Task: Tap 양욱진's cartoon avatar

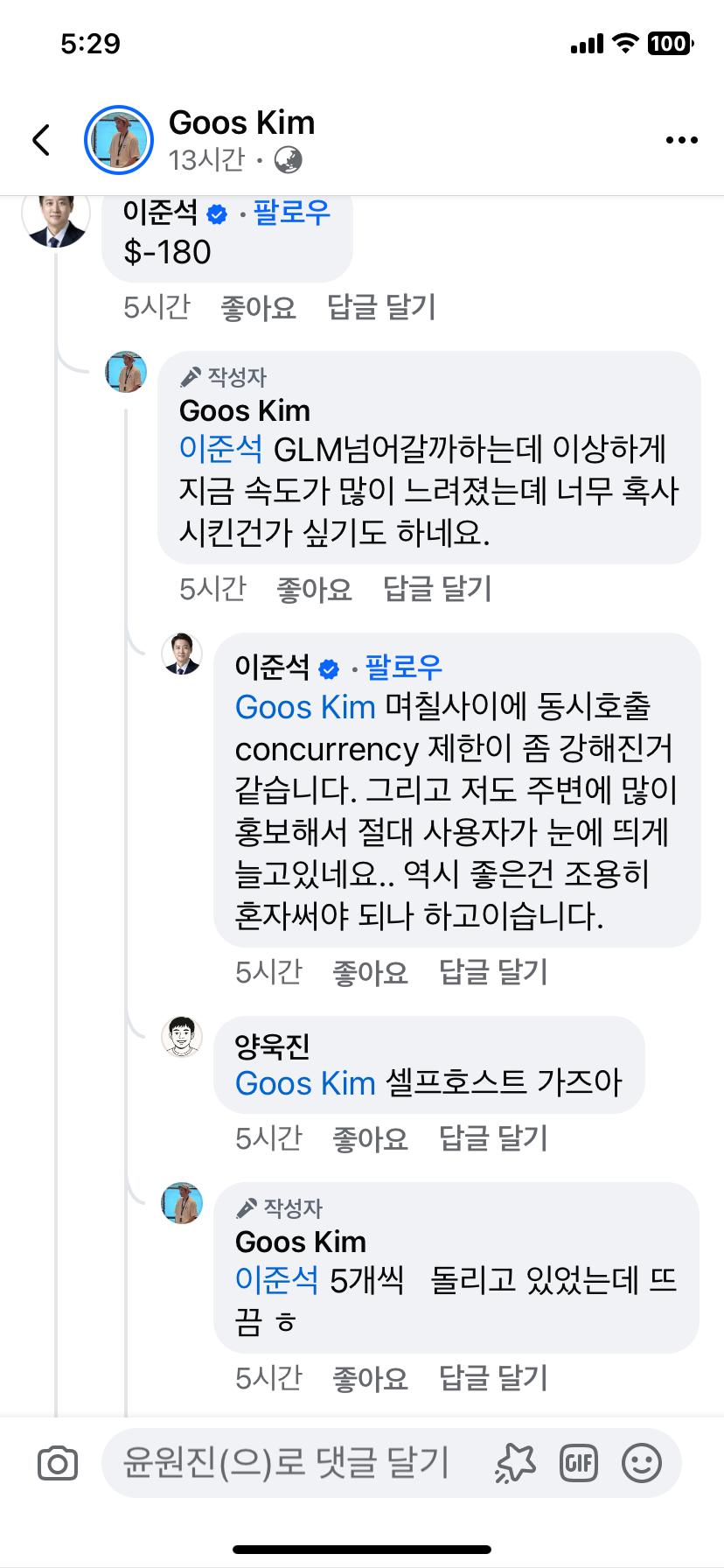Action: [x=182, y=1037]
